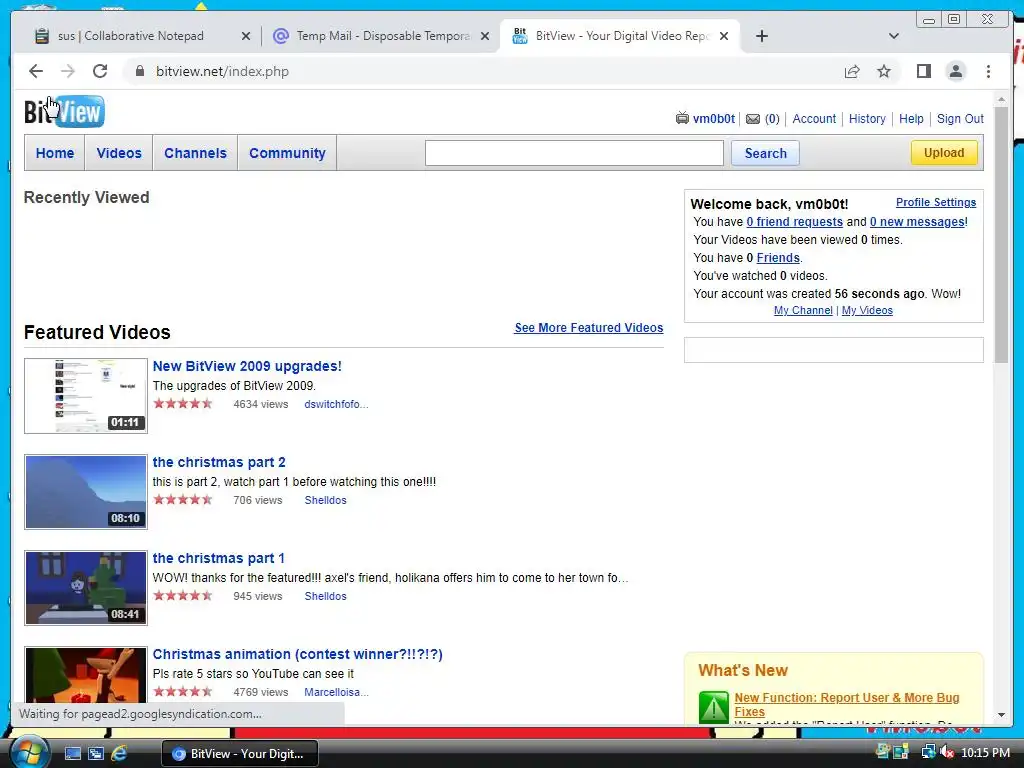Open the Account link
Screen dimensions: 1024x768
814,119
